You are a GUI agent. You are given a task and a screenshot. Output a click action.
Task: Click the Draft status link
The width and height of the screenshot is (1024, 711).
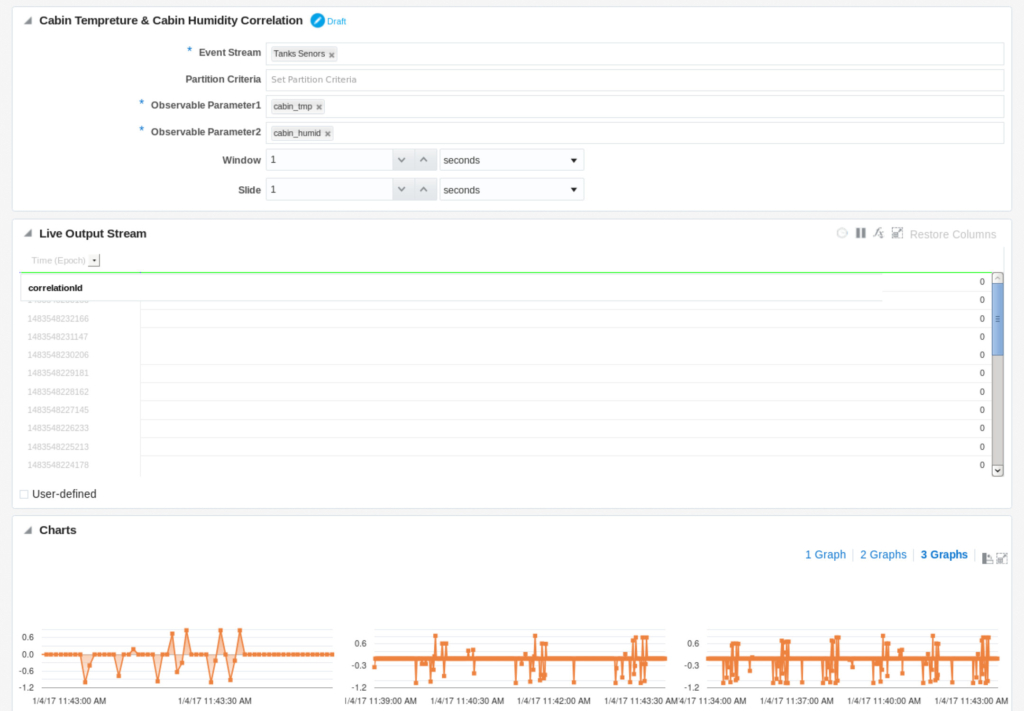point(336,22)
